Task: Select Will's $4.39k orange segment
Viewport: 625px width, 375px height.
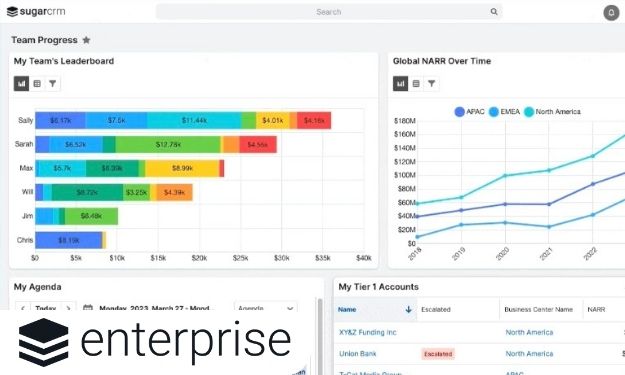Action: (x=174, y=192)
